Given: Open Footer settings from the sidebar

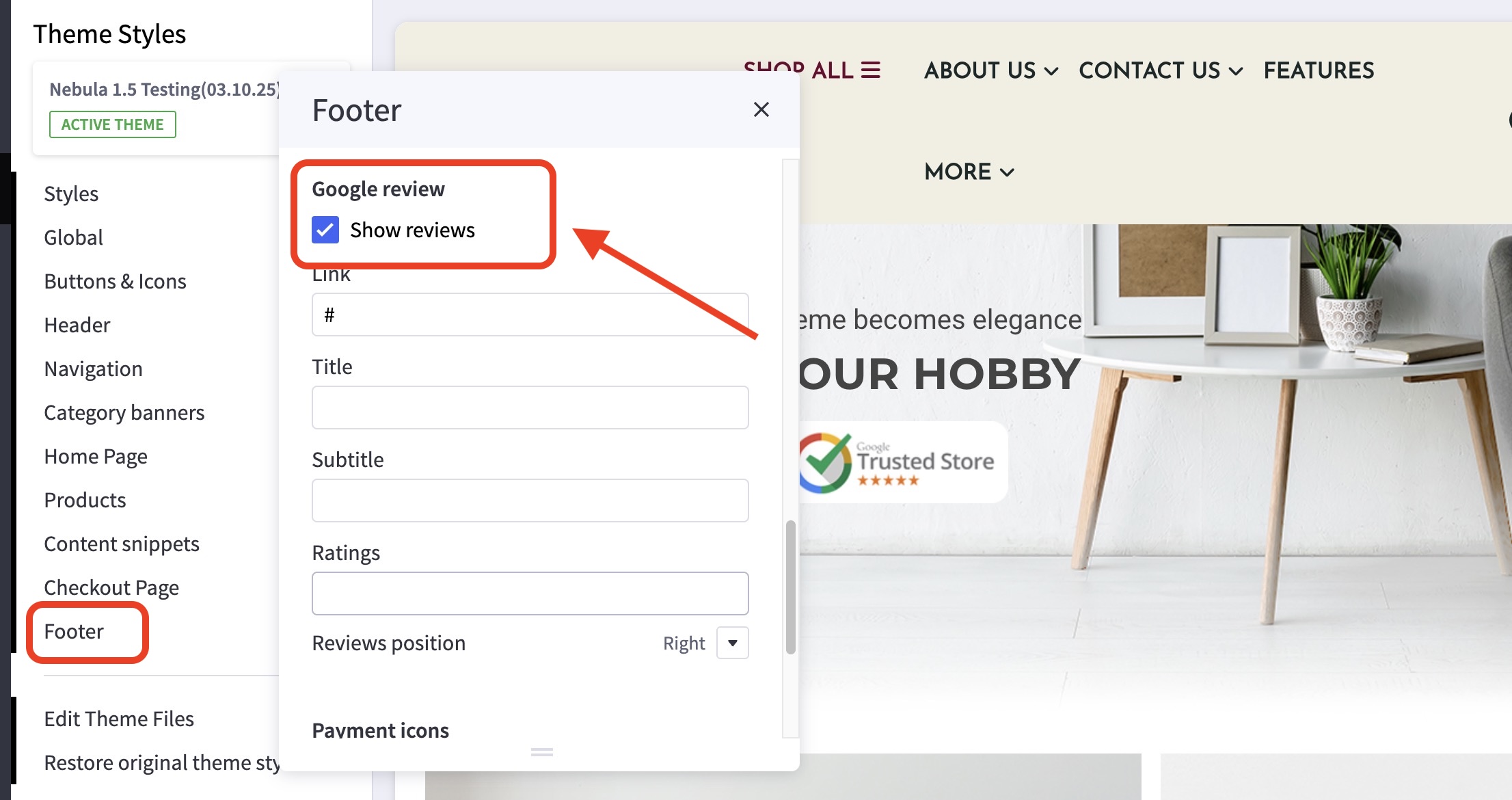Looking at the screenshot, I should [x=74, y=631].
